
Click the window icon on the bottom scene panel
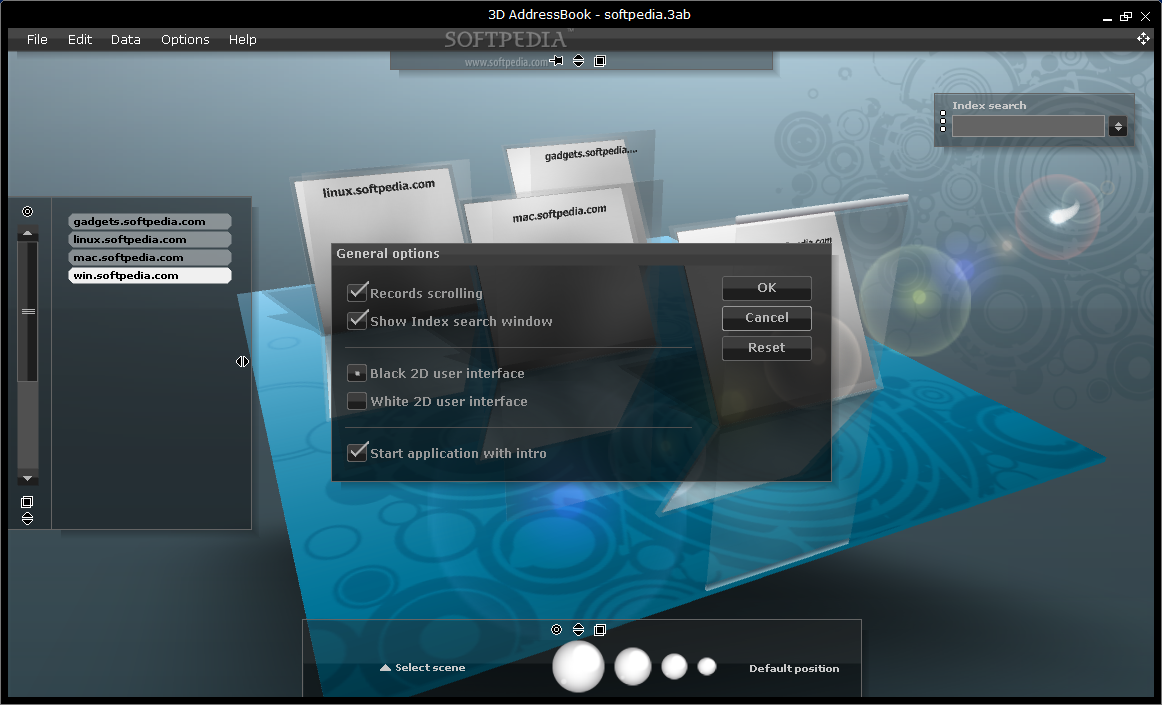point(600,629)
